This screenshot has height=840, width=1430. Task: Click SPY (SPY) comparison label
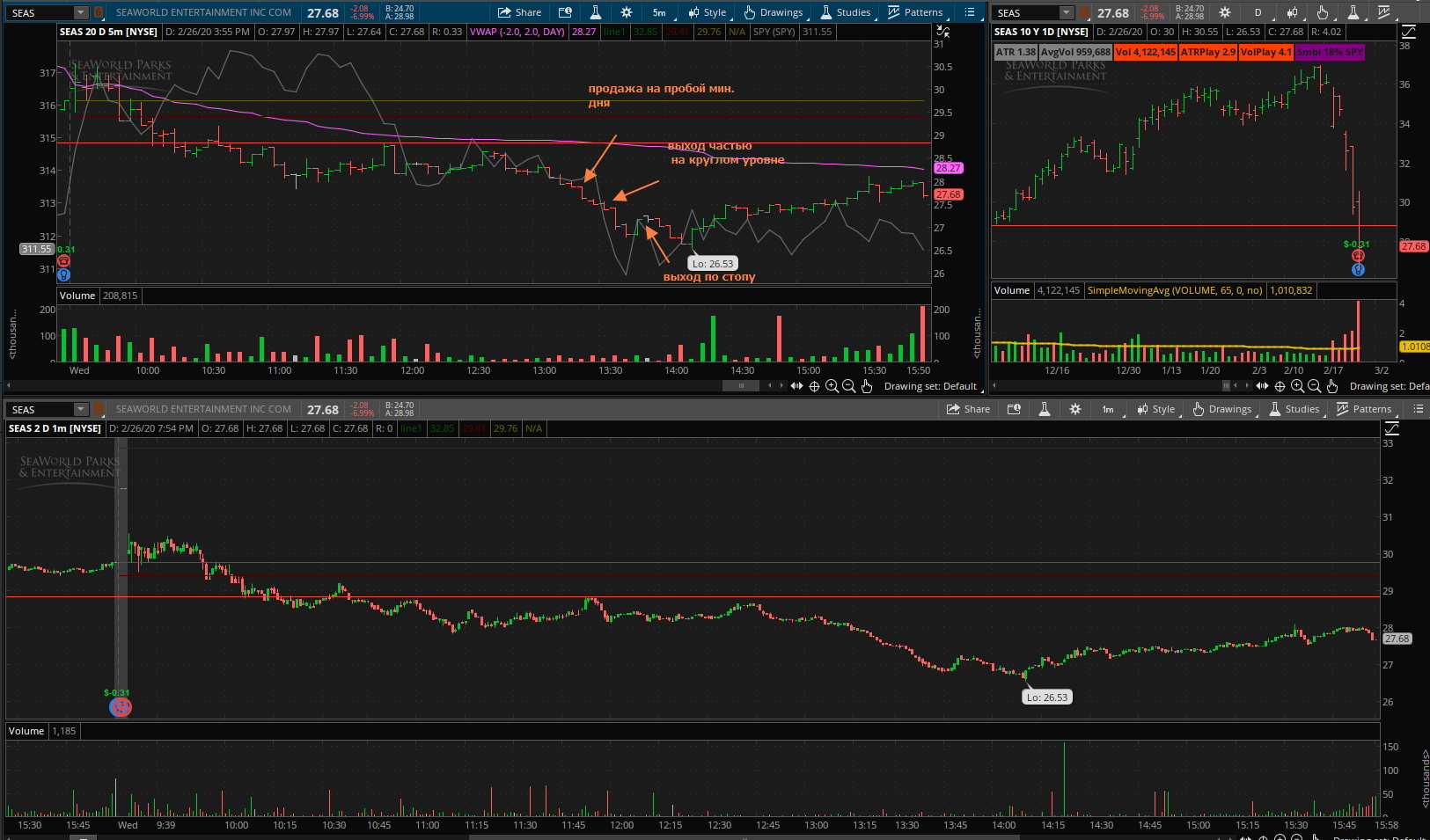tap(774, 32)
